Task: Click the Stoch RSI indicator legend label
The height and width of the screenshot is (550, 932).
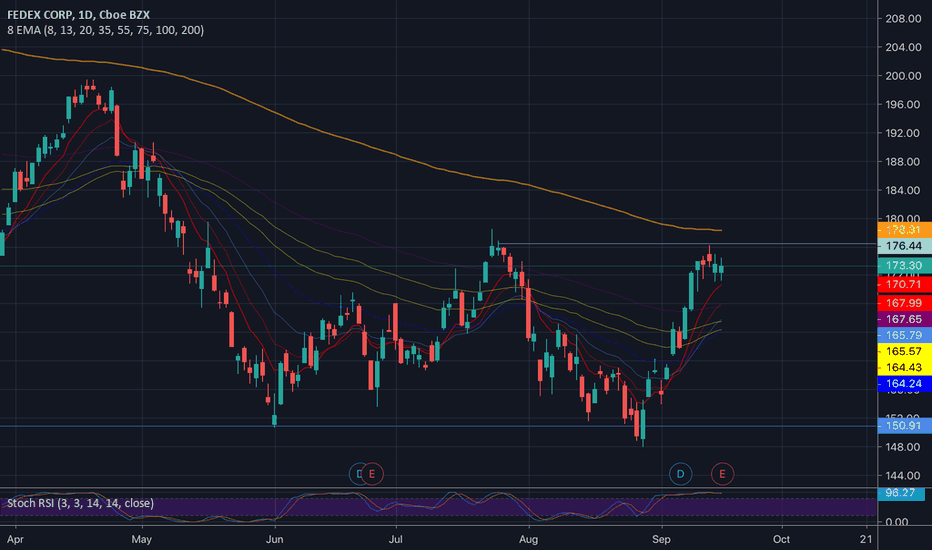Action: (x=80, y=503)
